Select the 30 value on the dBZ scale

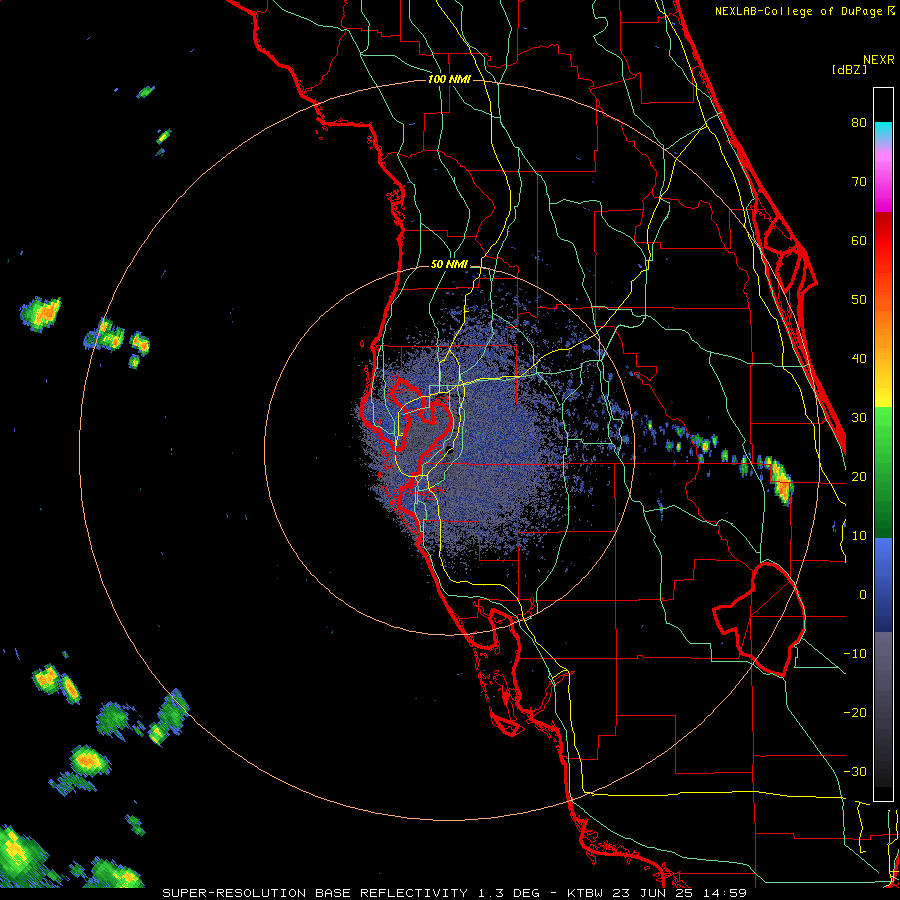coord(859,417)
